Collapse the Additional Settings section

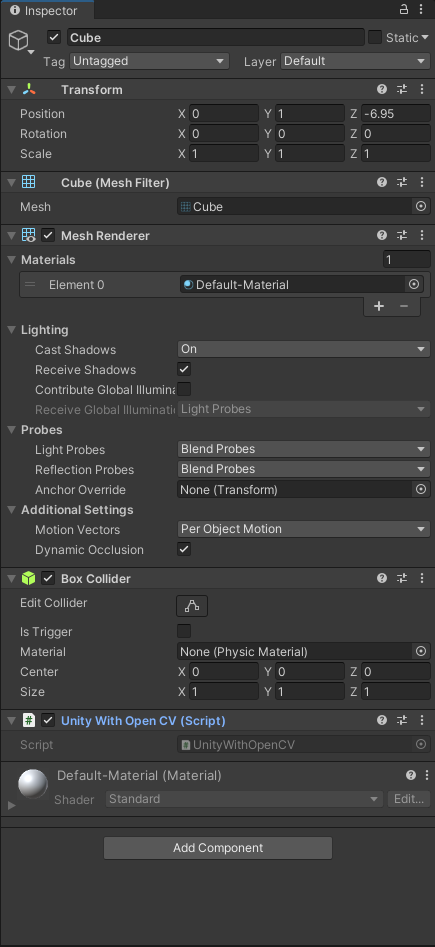[11, 510]
